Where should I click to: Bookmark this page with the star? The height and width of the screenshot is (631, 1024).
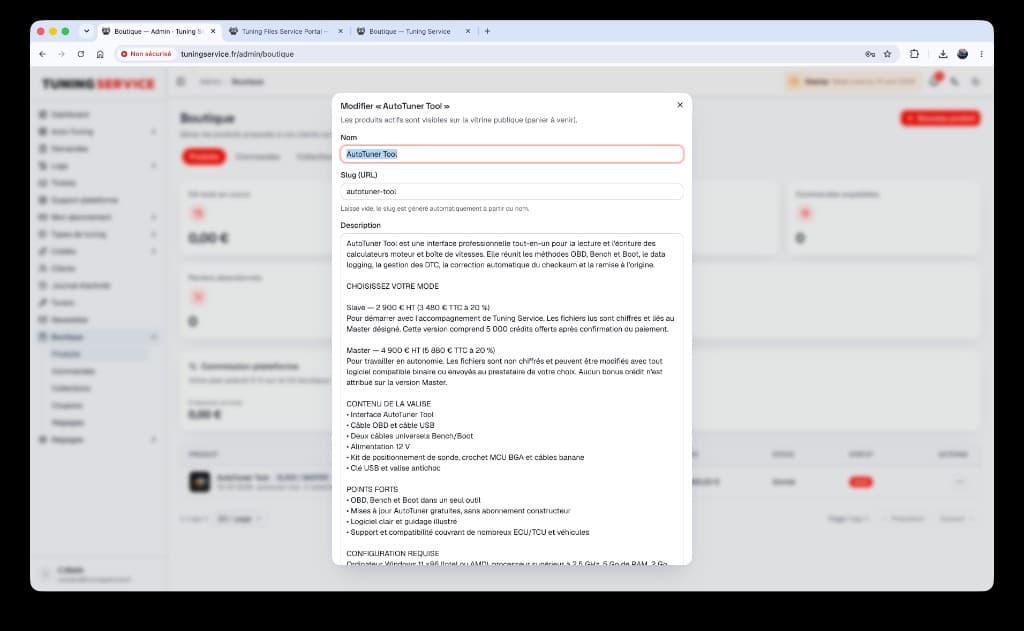coord(888,54)
